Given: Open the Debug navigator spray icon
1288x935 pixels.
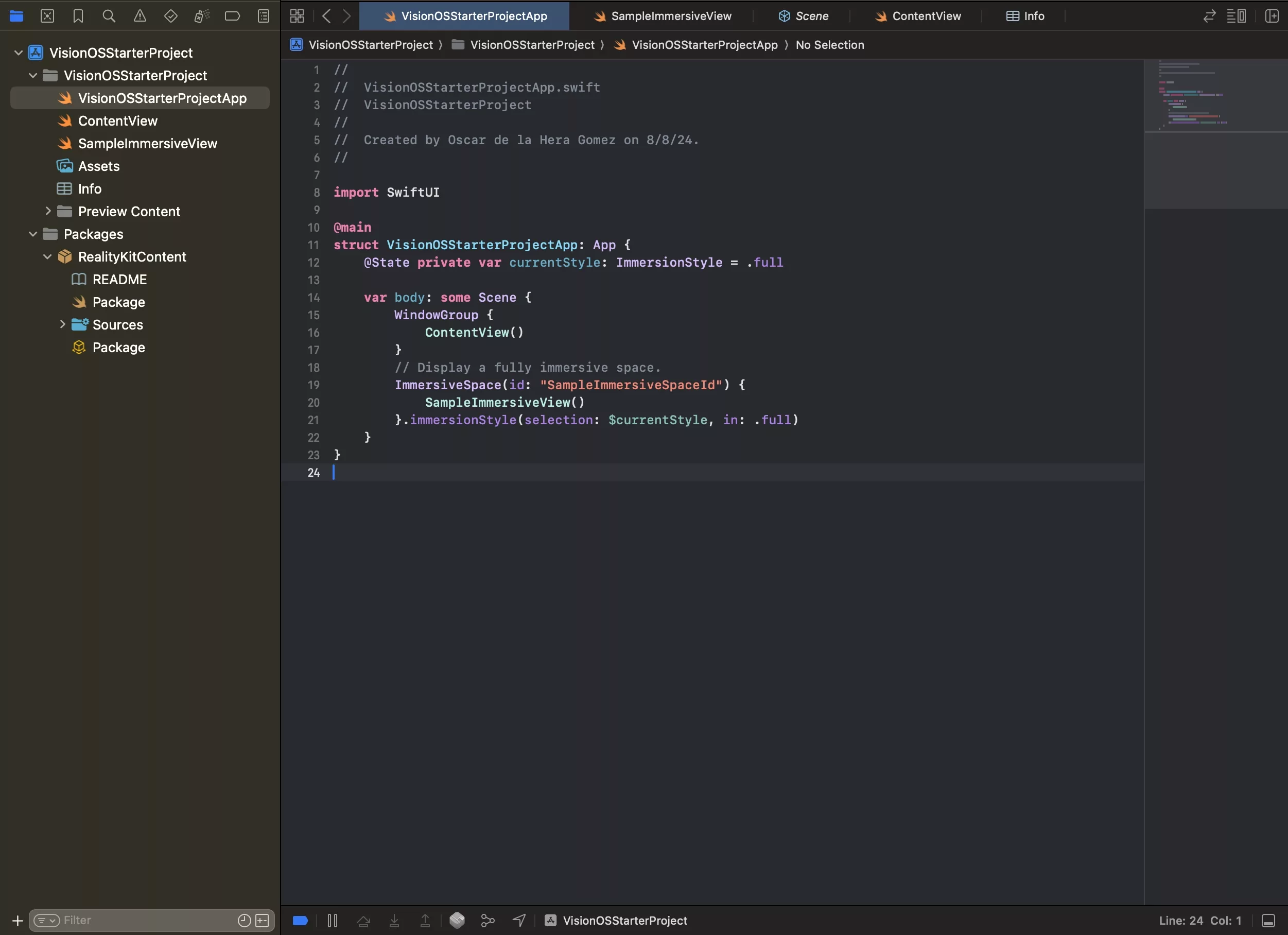Looking at the screenshot, I should (202, 16).
